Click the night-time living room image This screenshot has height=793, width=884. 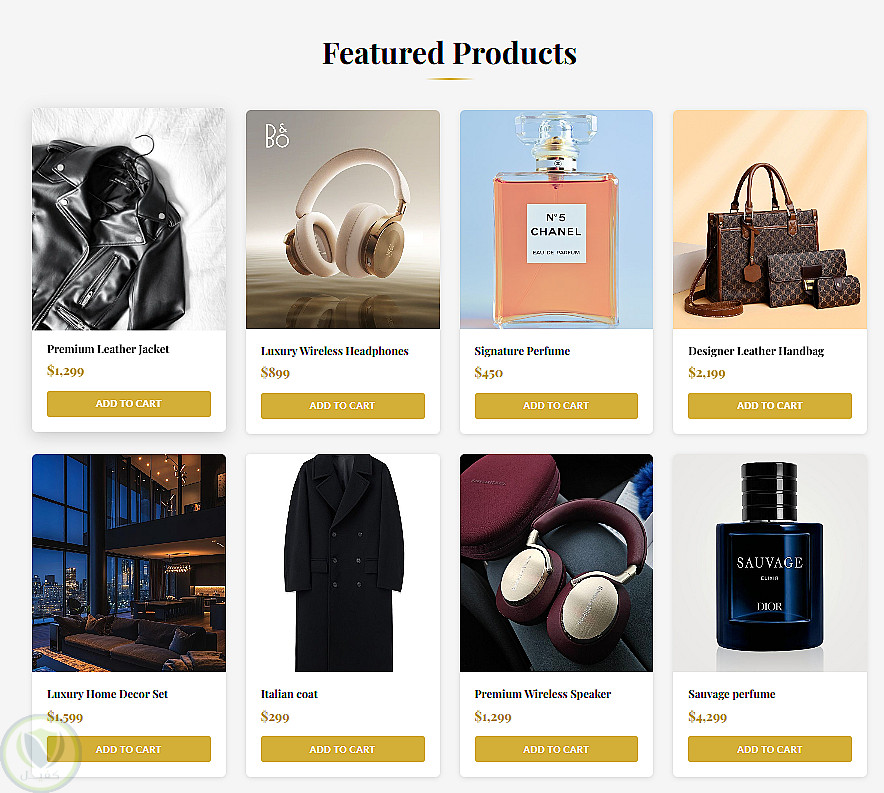tap(129, 563)
